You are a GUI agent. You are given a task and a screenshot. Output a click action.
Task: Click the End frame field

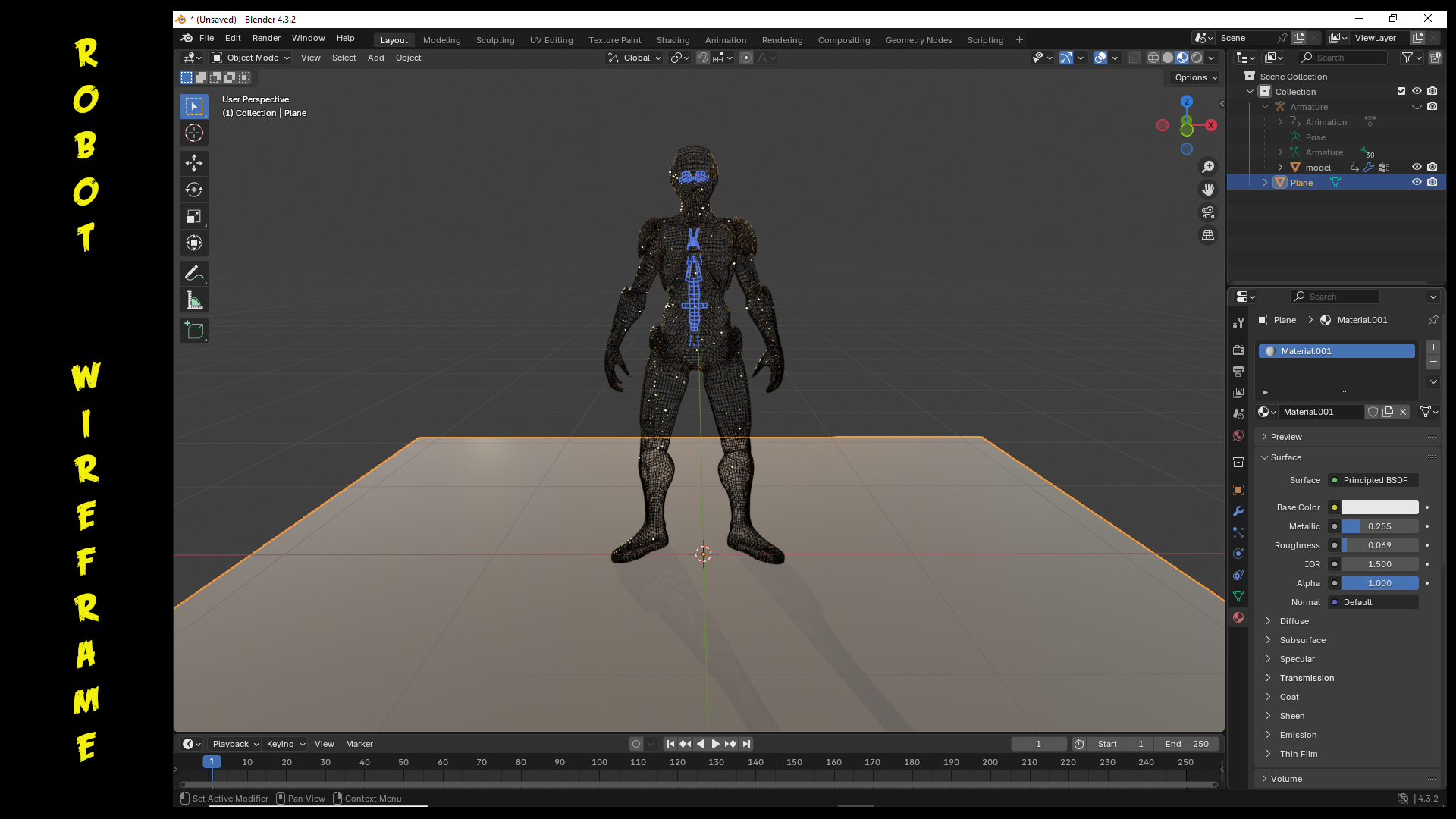click(1187, 744)
